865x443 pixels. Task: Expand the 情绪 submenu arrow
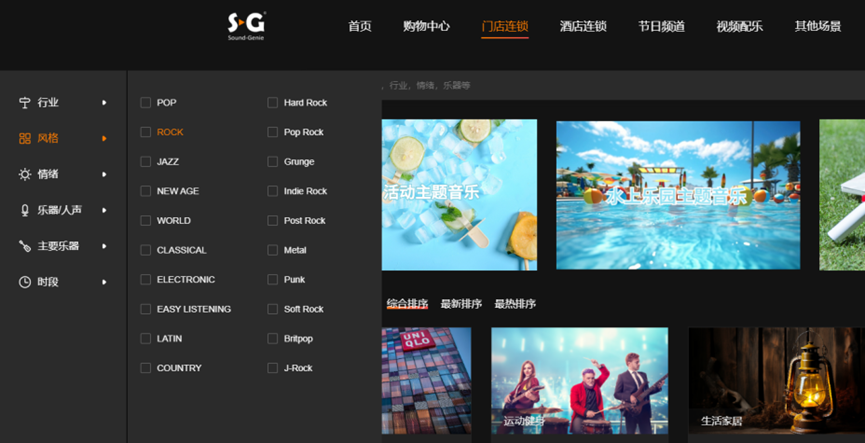pyautogui.click(x=104, y=174)
